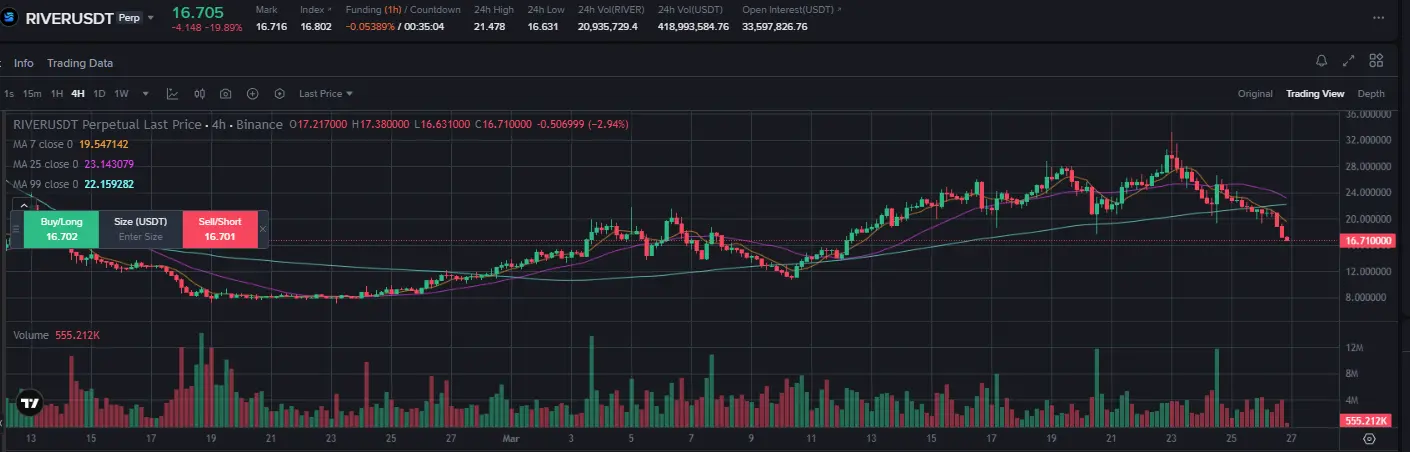Take a chart snapshot with camera icon

(226, 94)
